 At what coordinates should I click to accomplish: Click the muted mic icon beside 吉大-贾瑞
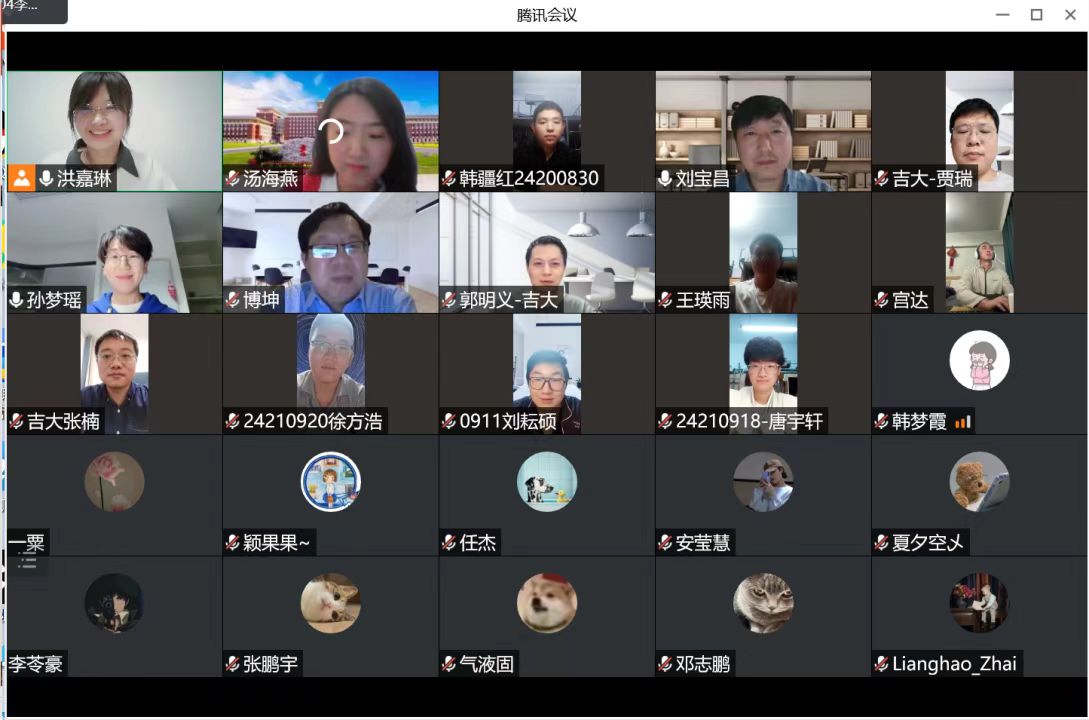(x=881, y=179)
